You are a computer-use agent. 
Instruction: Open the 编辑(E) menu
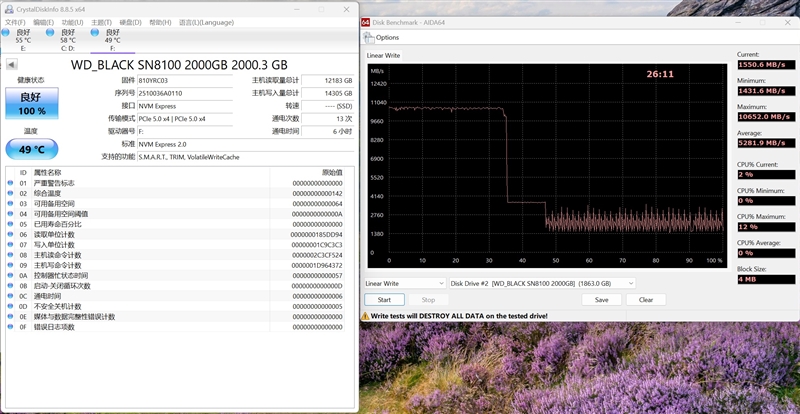(43, 22)
